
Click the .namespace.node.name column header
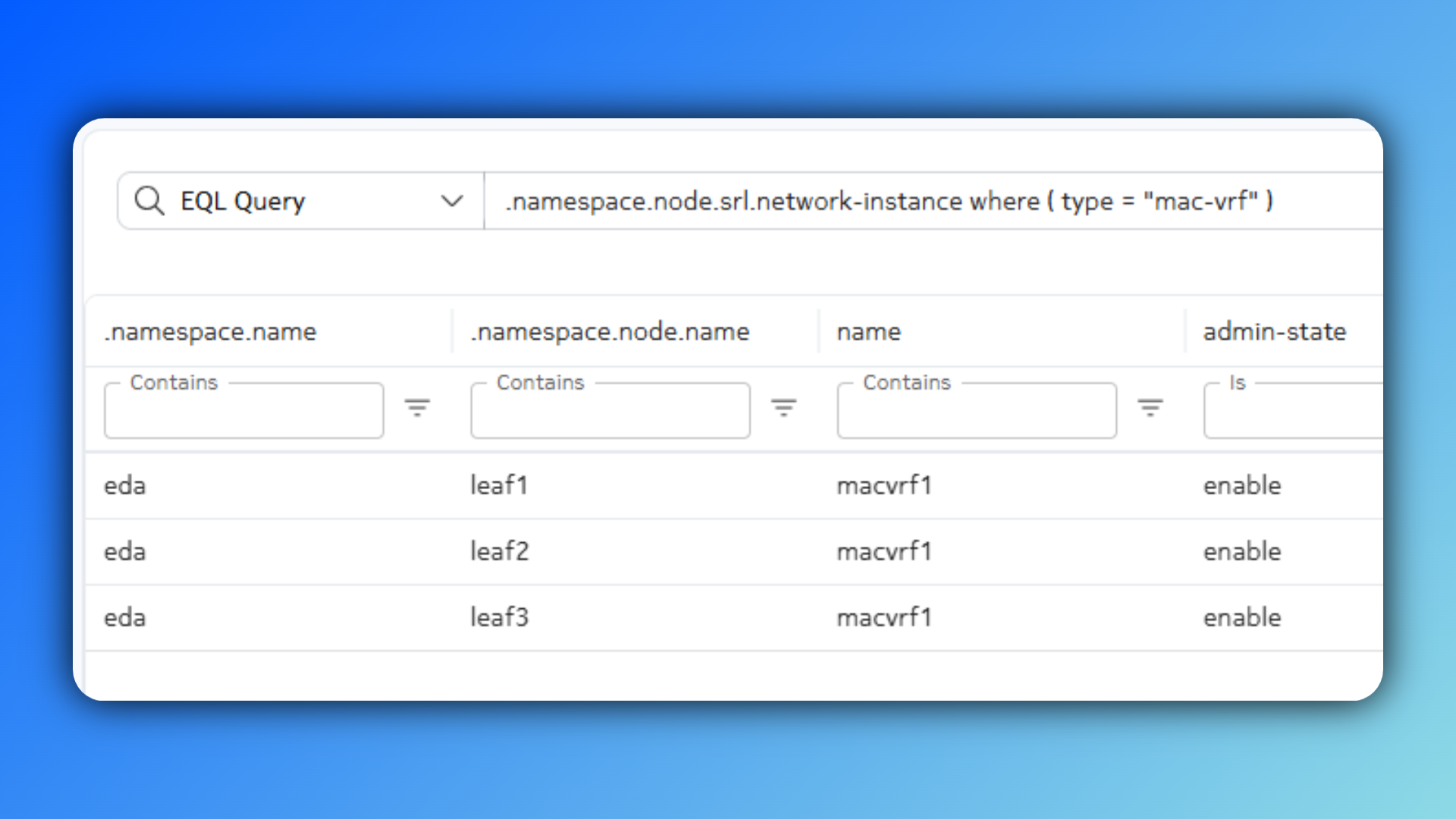tap(609, 331)
